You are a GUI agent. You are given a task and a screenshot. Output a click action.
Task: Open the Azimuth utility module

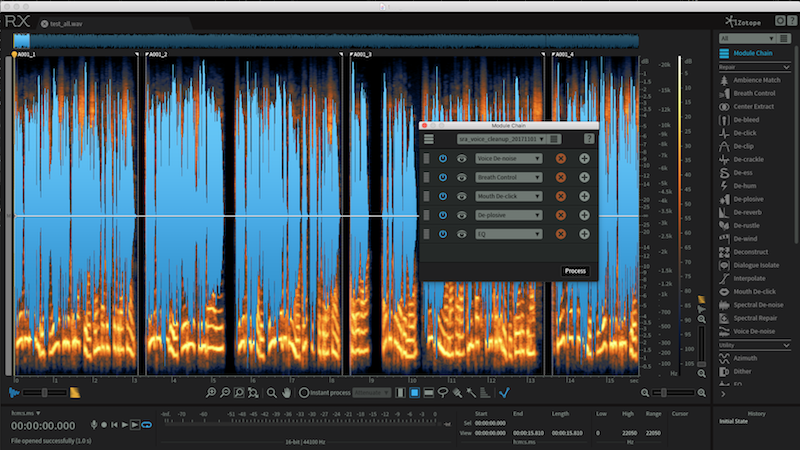point(738,358)
